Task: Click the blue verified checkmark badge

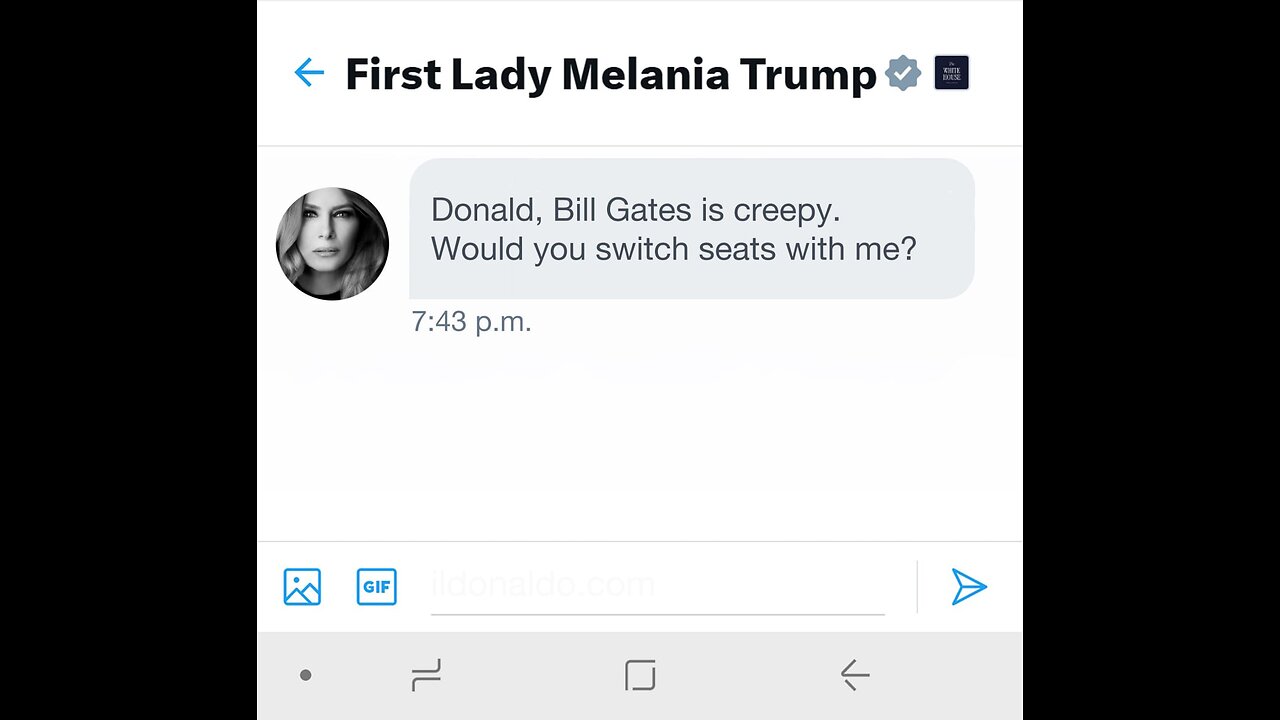Action: [903, 73]
